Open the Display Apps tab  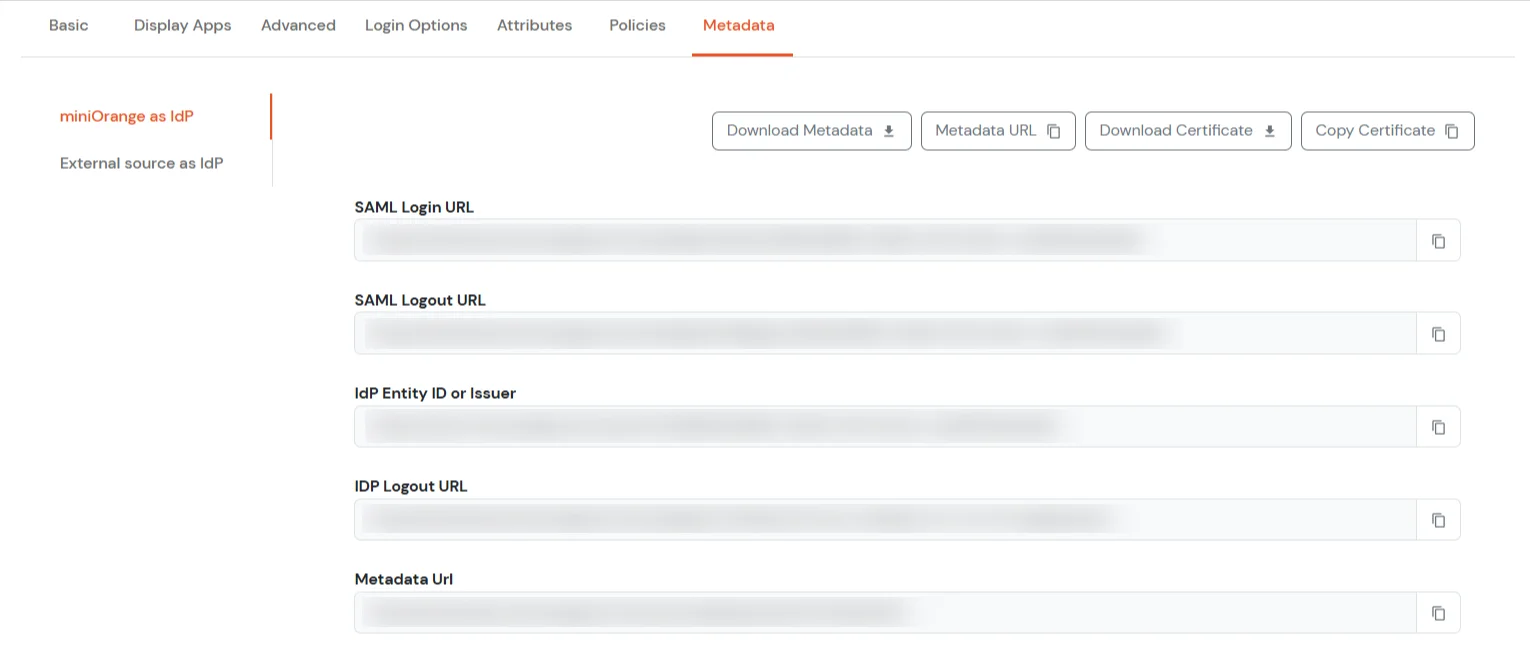coord(182,25)
